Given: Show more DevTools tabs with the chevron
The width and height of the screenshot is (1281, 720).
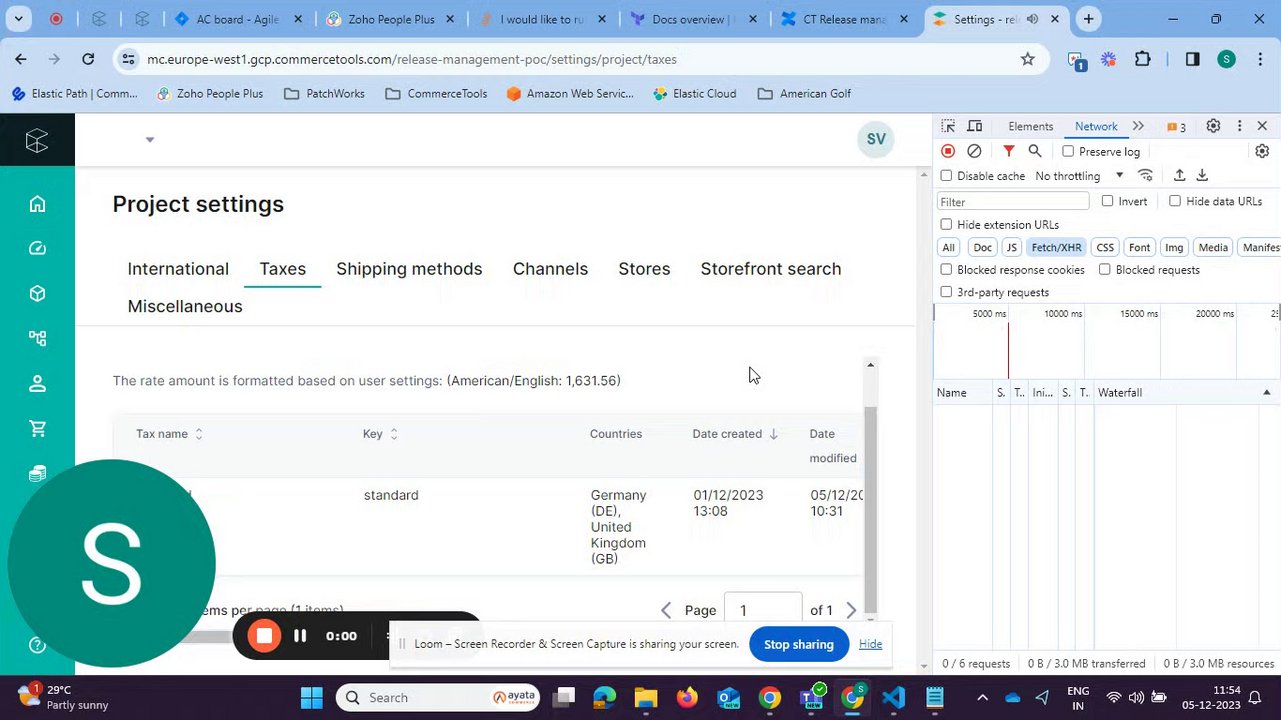Looking at the screenshot, I should tap(1138, 126).
